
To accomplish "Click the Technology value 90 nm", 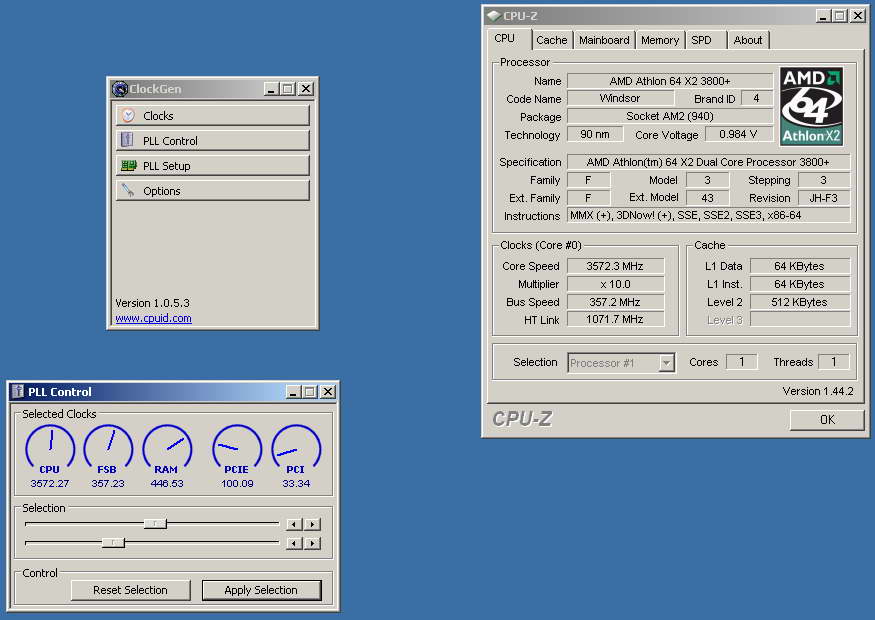I will [595, 134].
